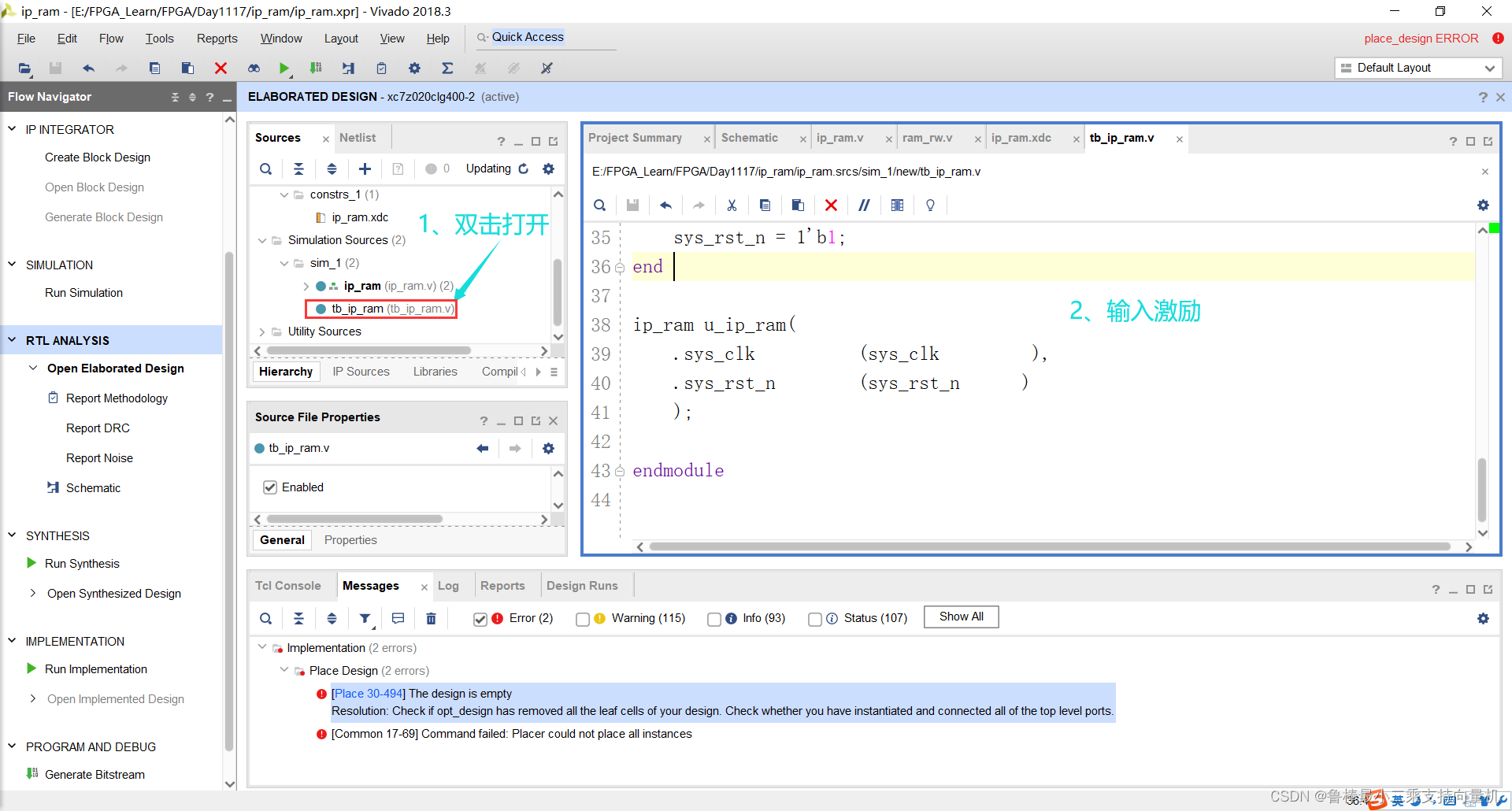Search in the Sources panel
1512x811 pixels.
click(x=266, y=168)
